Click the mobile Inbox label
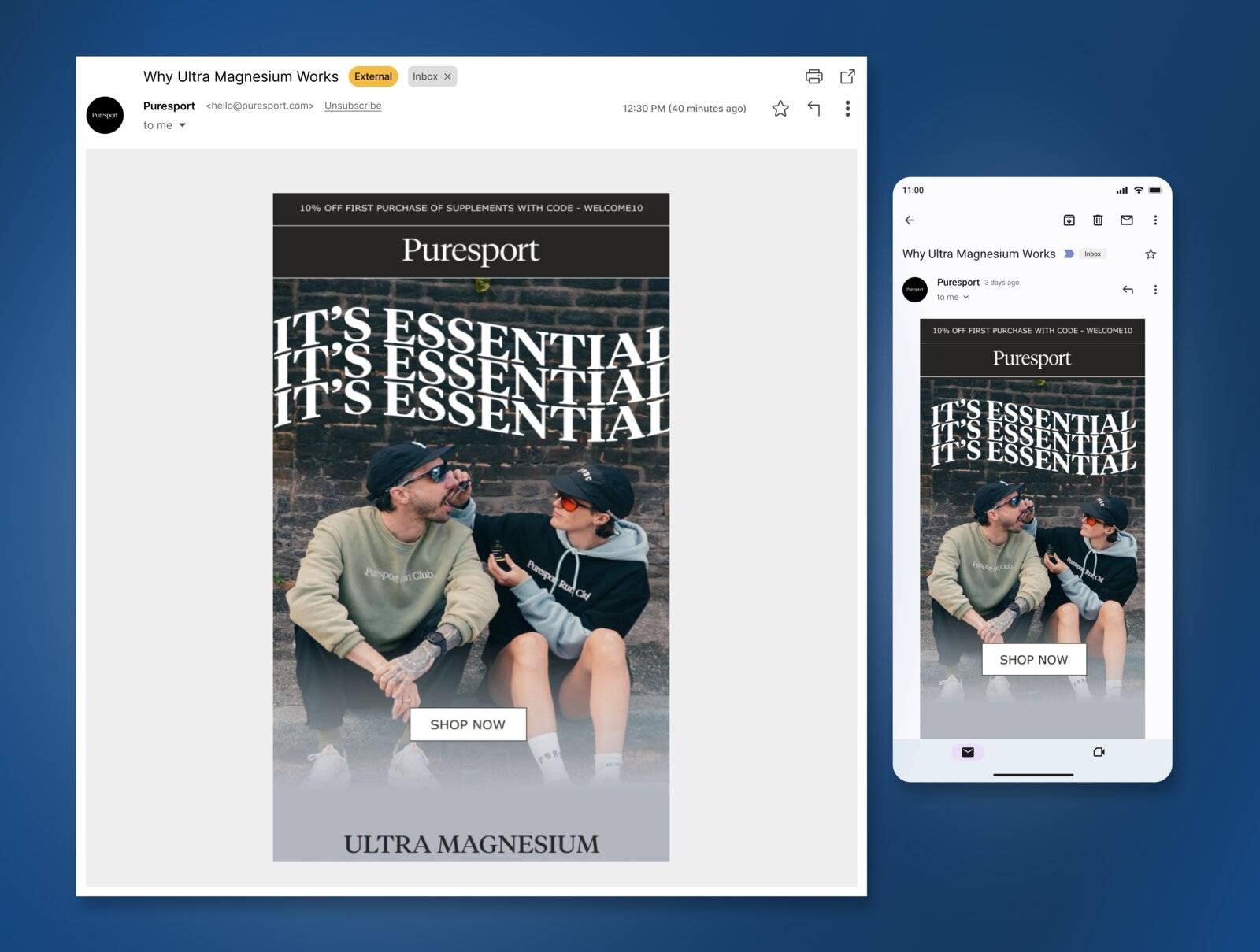The width and height of the screenshot is (1260, 952). [1093, 254]
